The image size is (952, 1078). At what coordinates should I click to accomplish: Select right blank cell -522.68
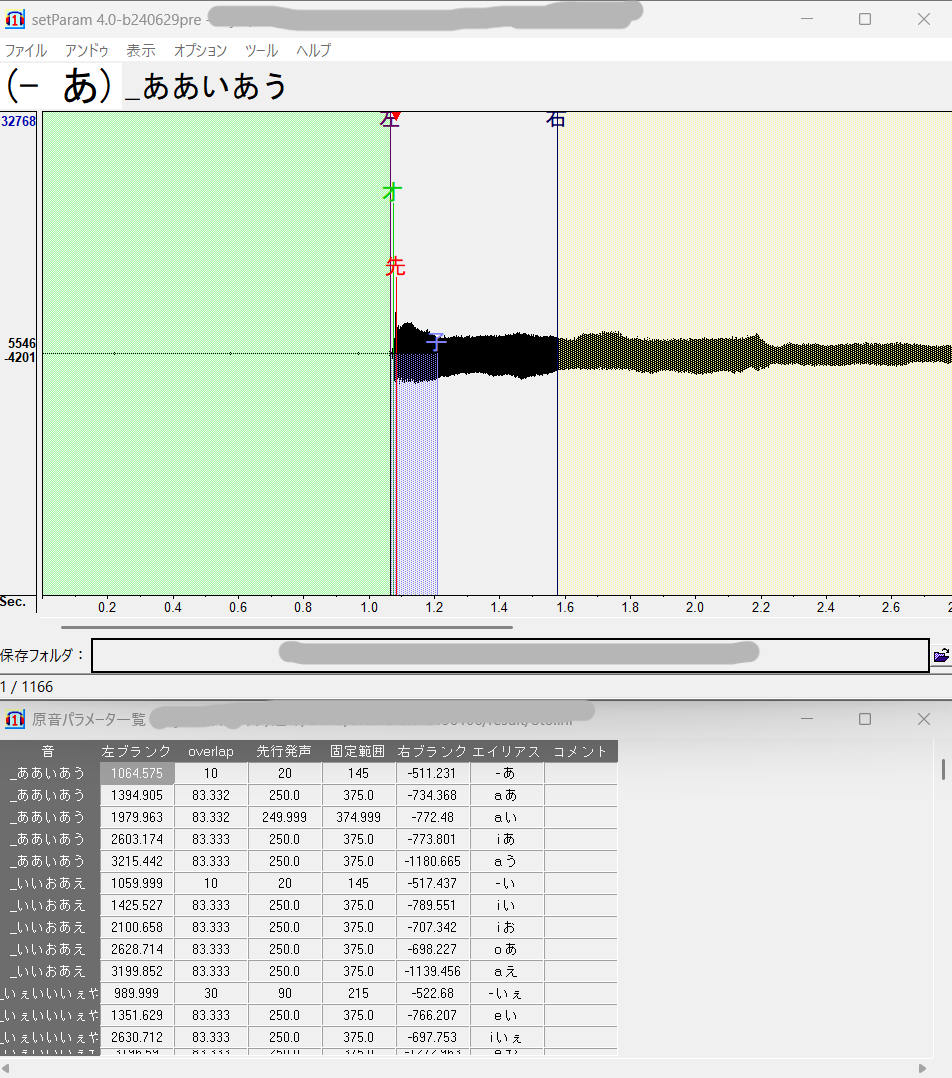[x=432, y=993]
